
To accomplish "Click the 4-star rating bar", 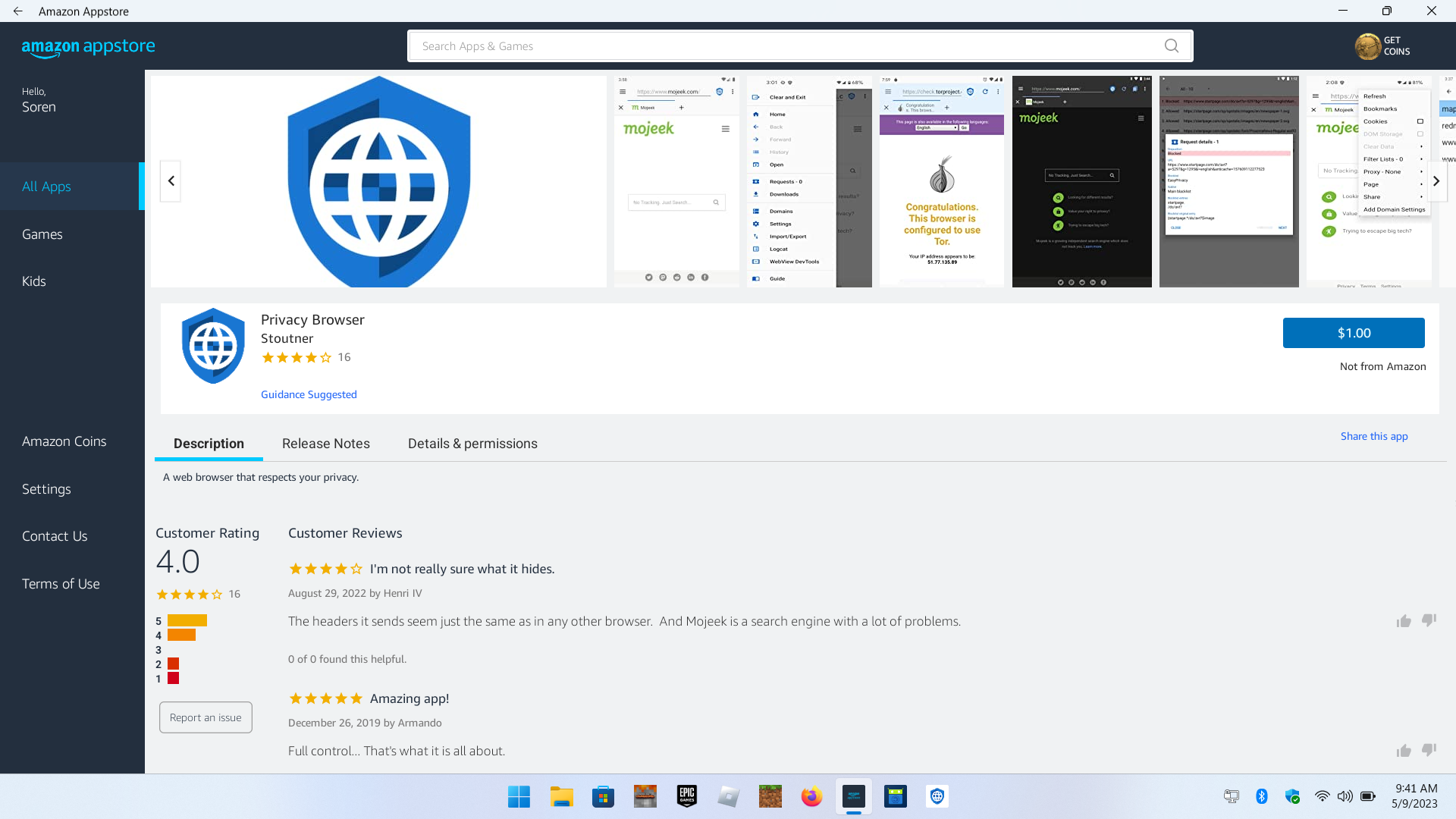I will 181,635.
